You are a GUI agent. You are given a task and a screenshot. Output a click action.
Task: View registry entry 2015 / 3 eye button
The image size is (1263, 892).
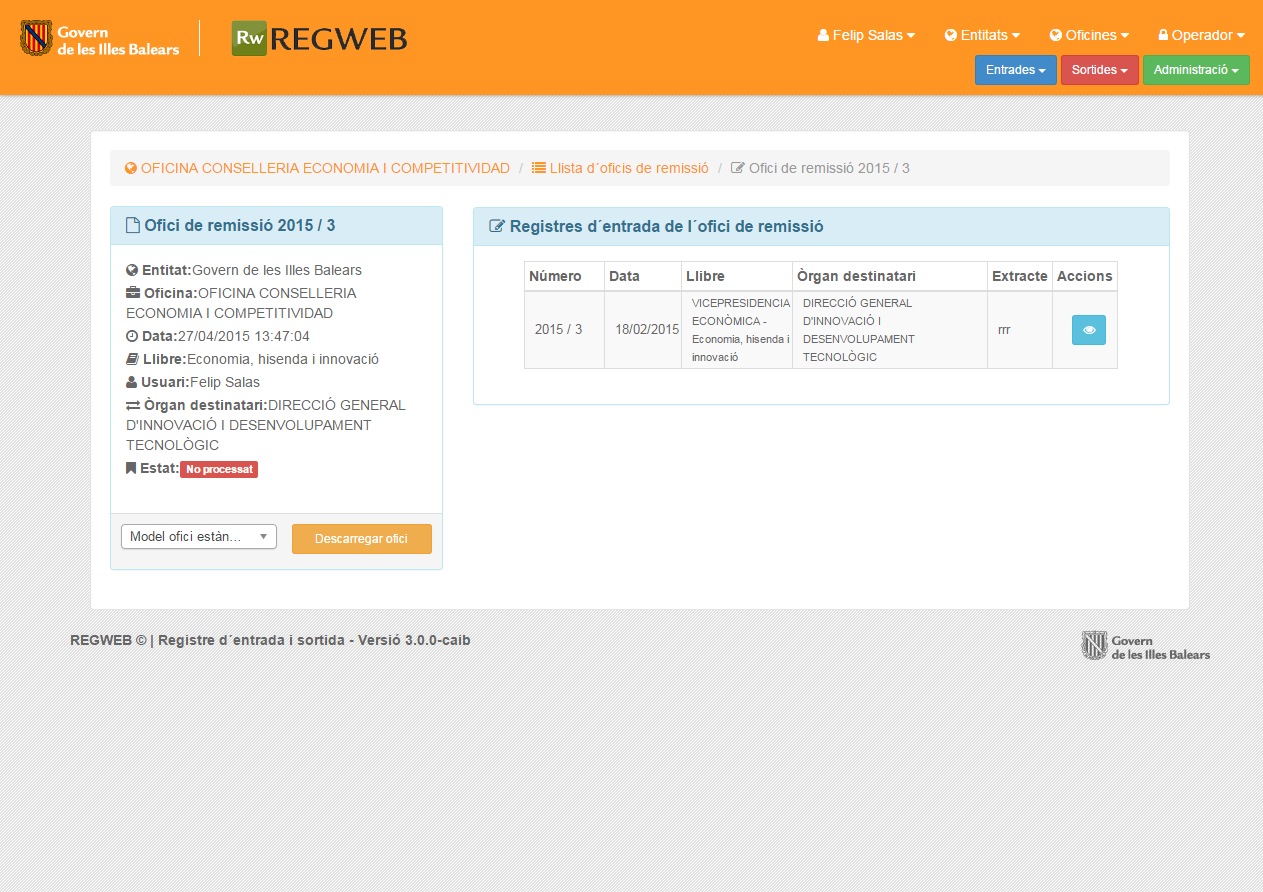[1088, 330]
